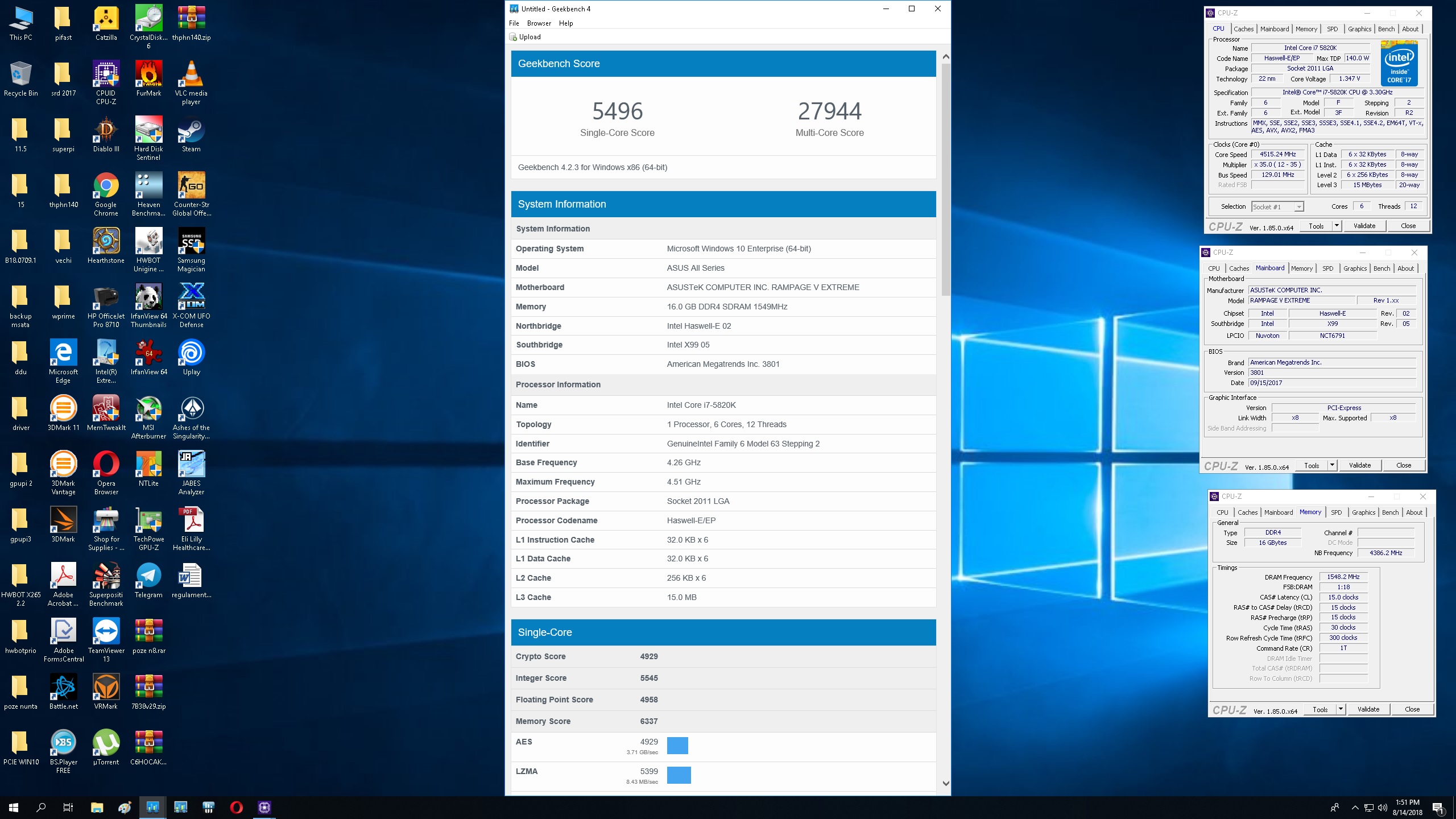Click Validate in top CPU-Z window
The image size is (1456, 819).
click(1364, 226)
